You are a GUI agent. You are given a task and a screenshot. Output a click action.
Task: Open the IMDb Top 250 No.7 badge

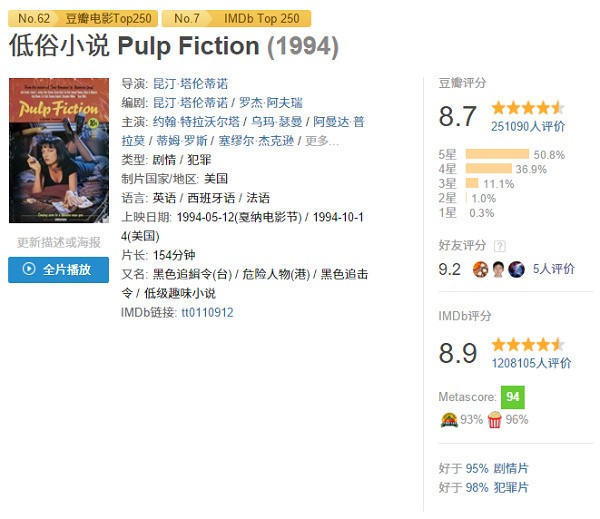coord(236,18)
